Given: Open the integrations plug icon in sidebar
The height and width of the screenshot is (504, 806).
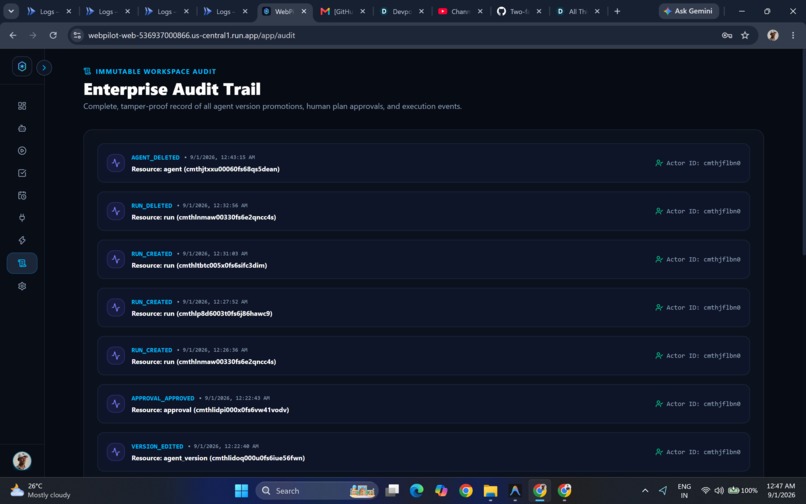Looking at the screenshot, I should (22, 218).
